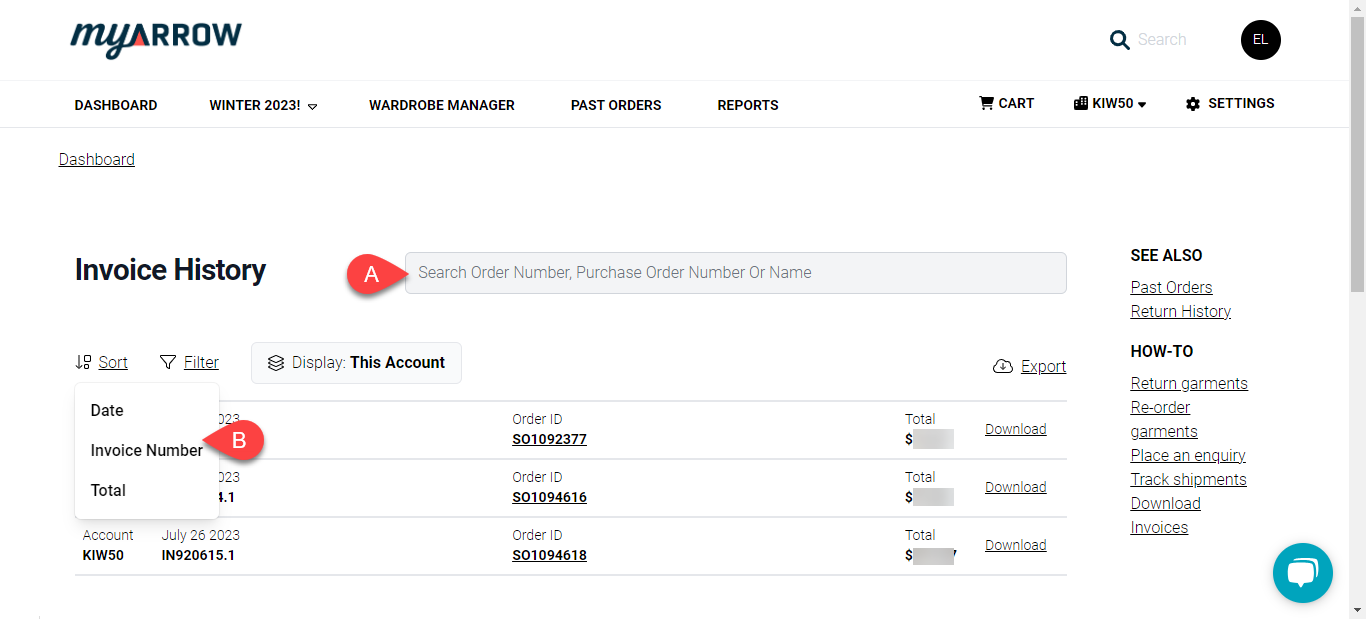Sort invoices by Invoice Number
This screenshot has height=619, width=1366.
click(x=146, y=450)
